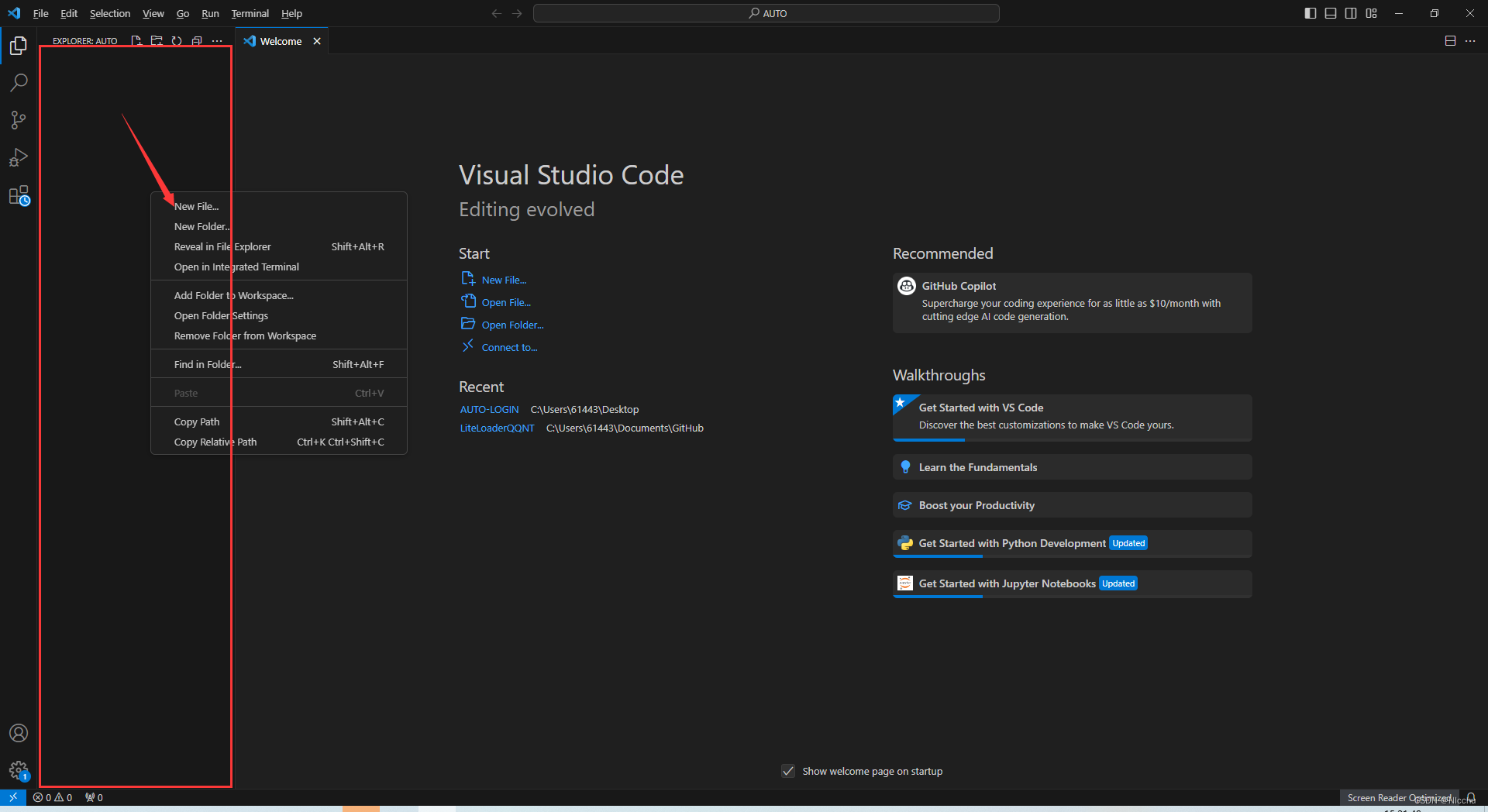Open the Search view in activity bar
This screenshot has height=812, width=1488.
pos(19,82)
